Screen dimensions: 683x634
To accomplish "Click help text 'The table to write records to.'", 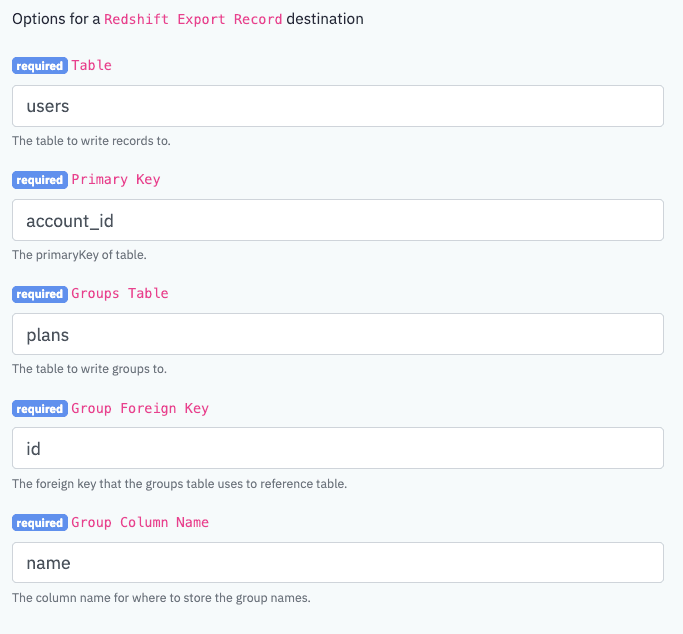I will click(91, 141).
